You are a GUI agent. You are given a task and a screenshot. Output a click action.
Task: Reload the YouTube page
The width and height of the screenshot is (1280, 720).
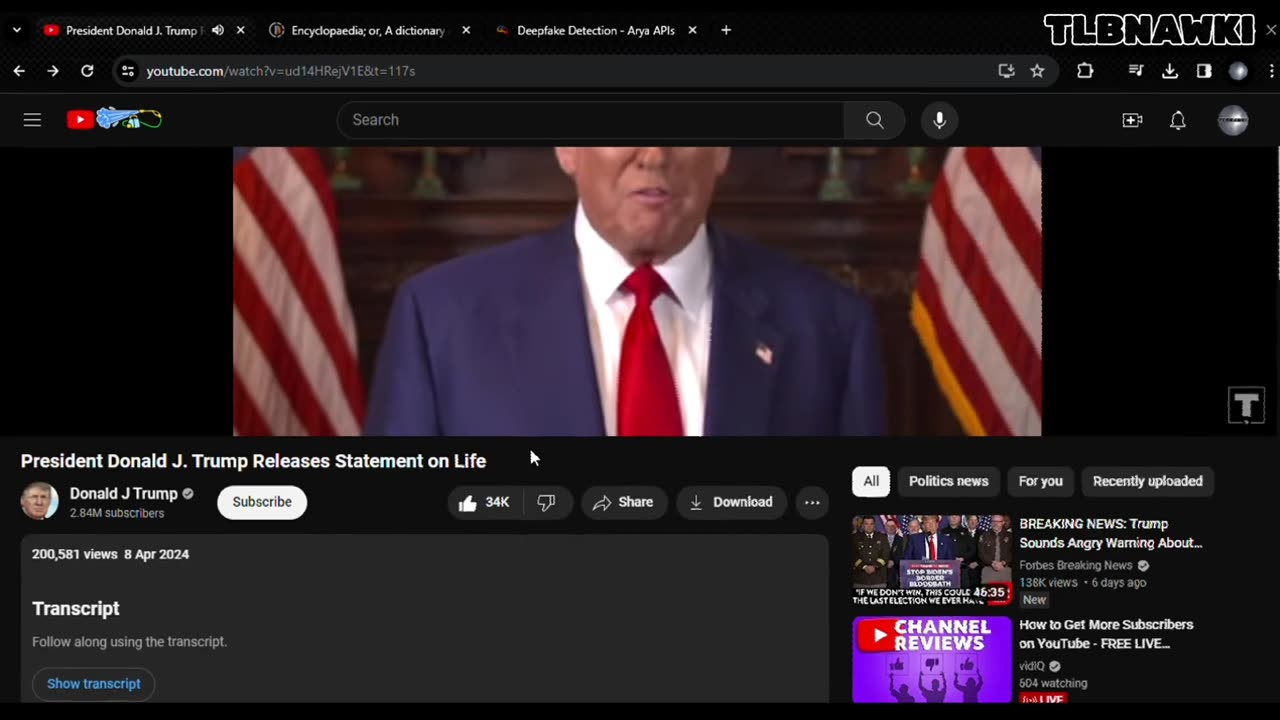[87, 71]
